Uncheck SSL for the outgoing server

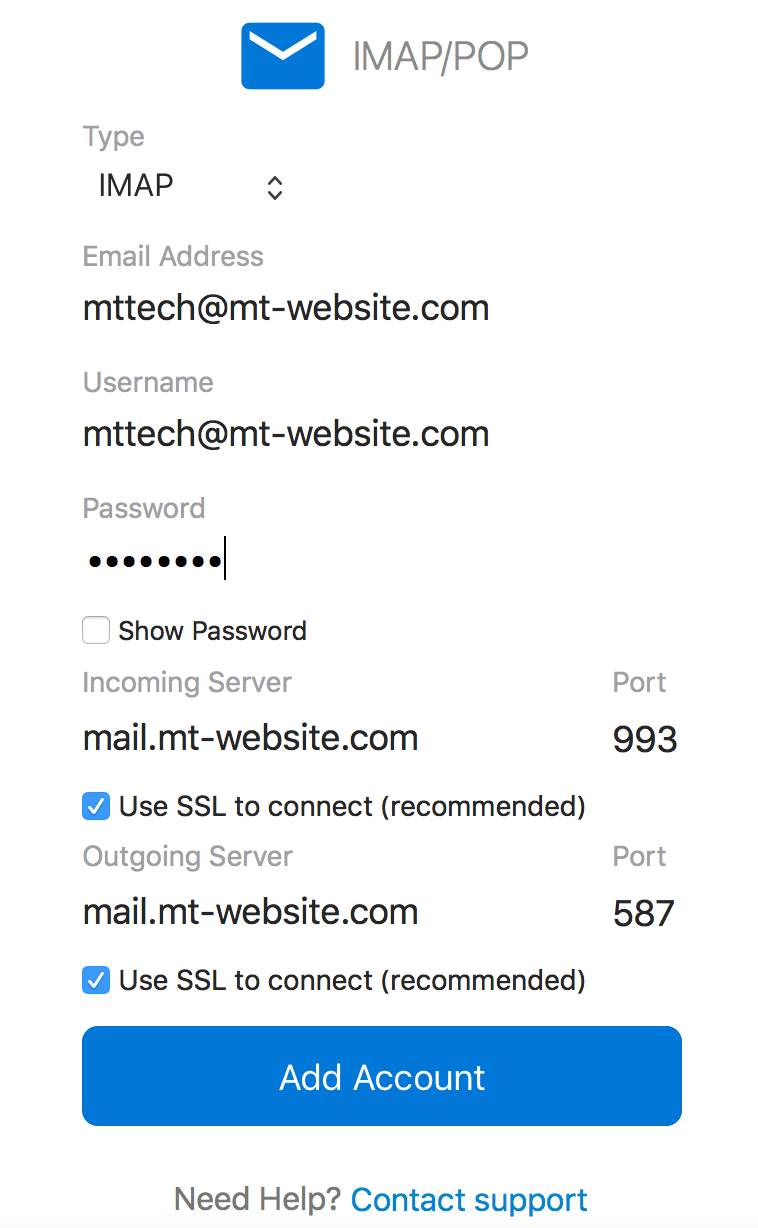(96, 980)
